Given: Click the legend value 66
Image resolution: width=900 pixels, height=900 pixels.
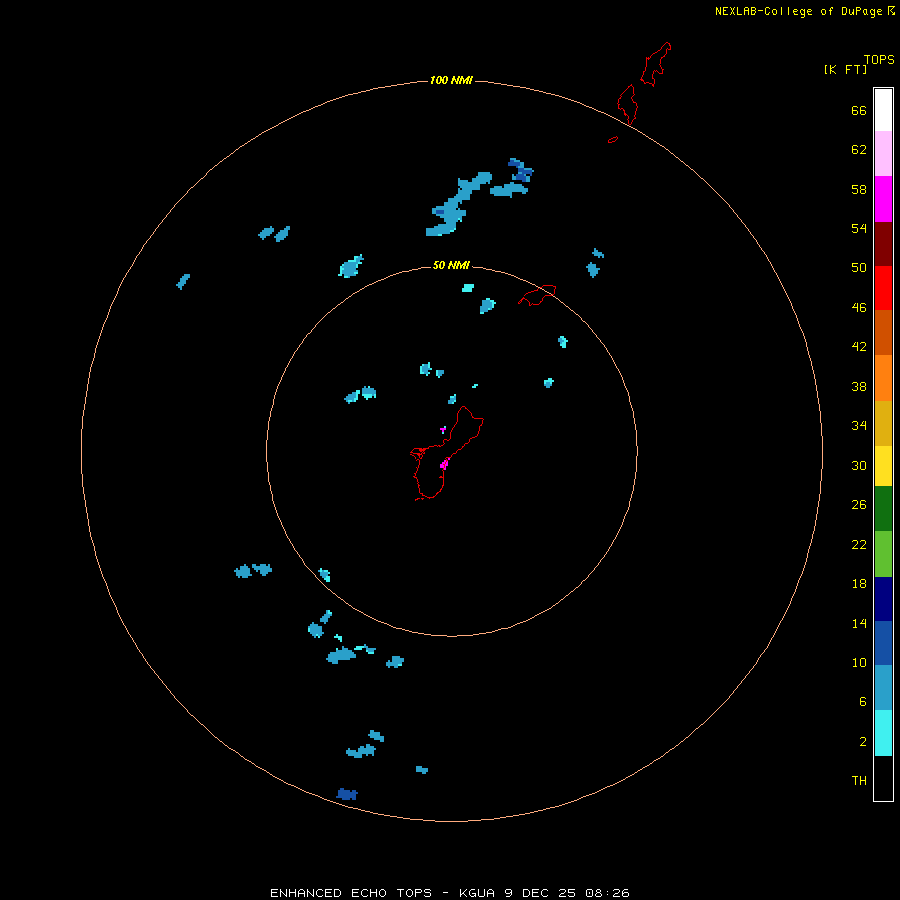Looking at the screenshot, I should click(x=859, y=110).
